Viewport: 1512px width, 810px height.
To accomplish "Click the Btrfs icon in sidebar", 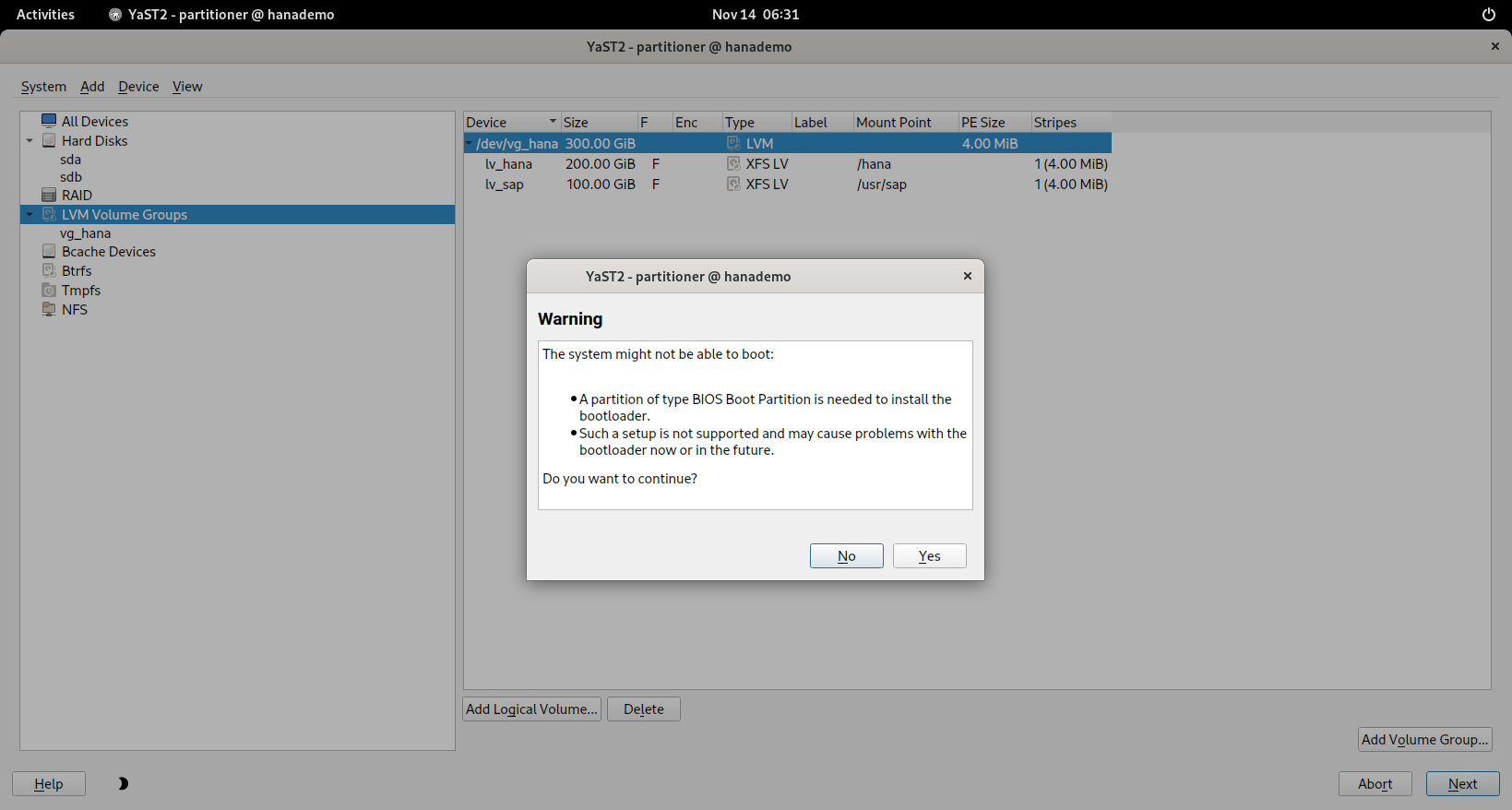I will point(49,270).
